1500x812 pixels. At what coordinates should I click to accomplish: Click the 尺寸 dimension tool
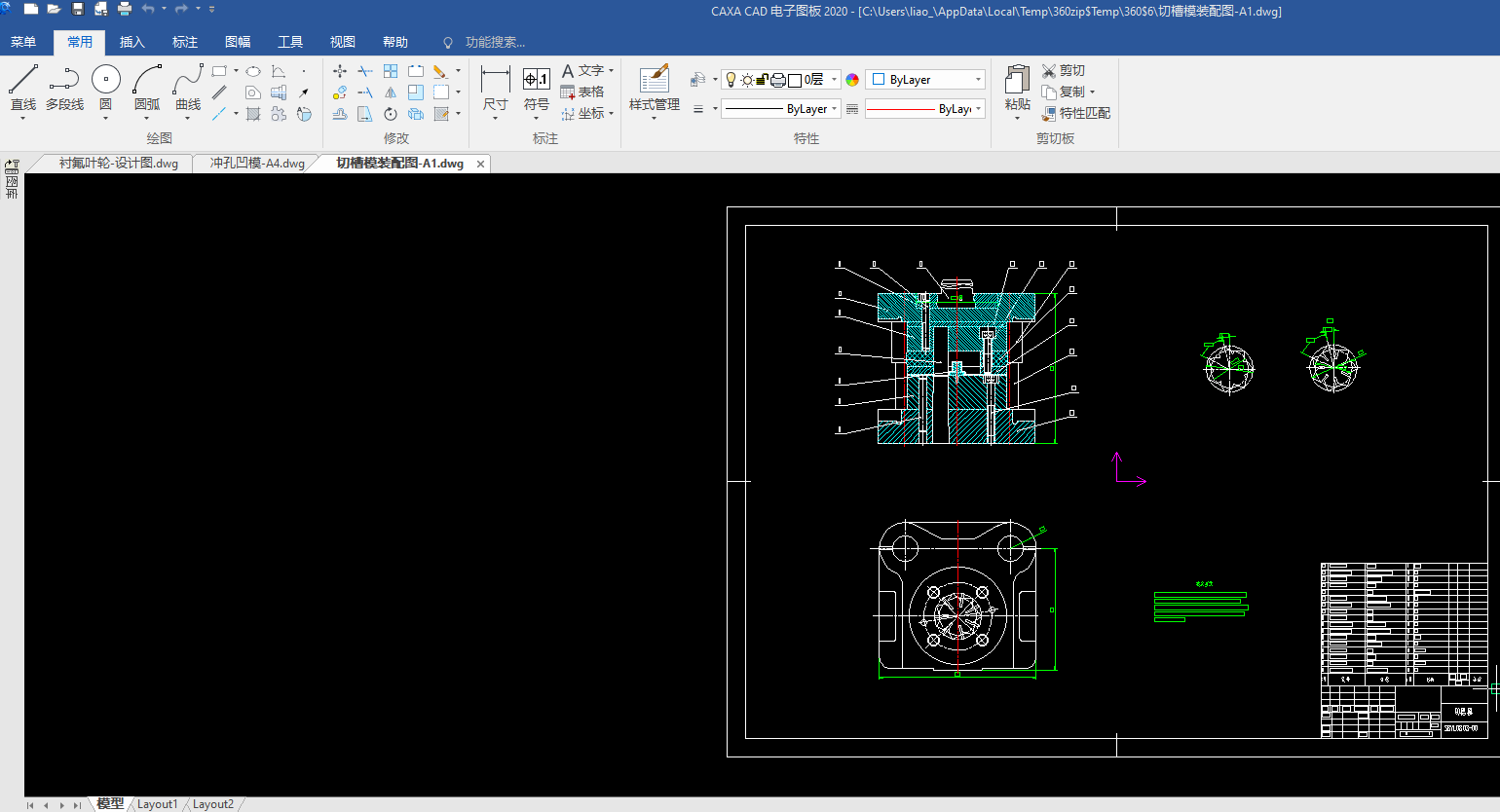(495, 81)
